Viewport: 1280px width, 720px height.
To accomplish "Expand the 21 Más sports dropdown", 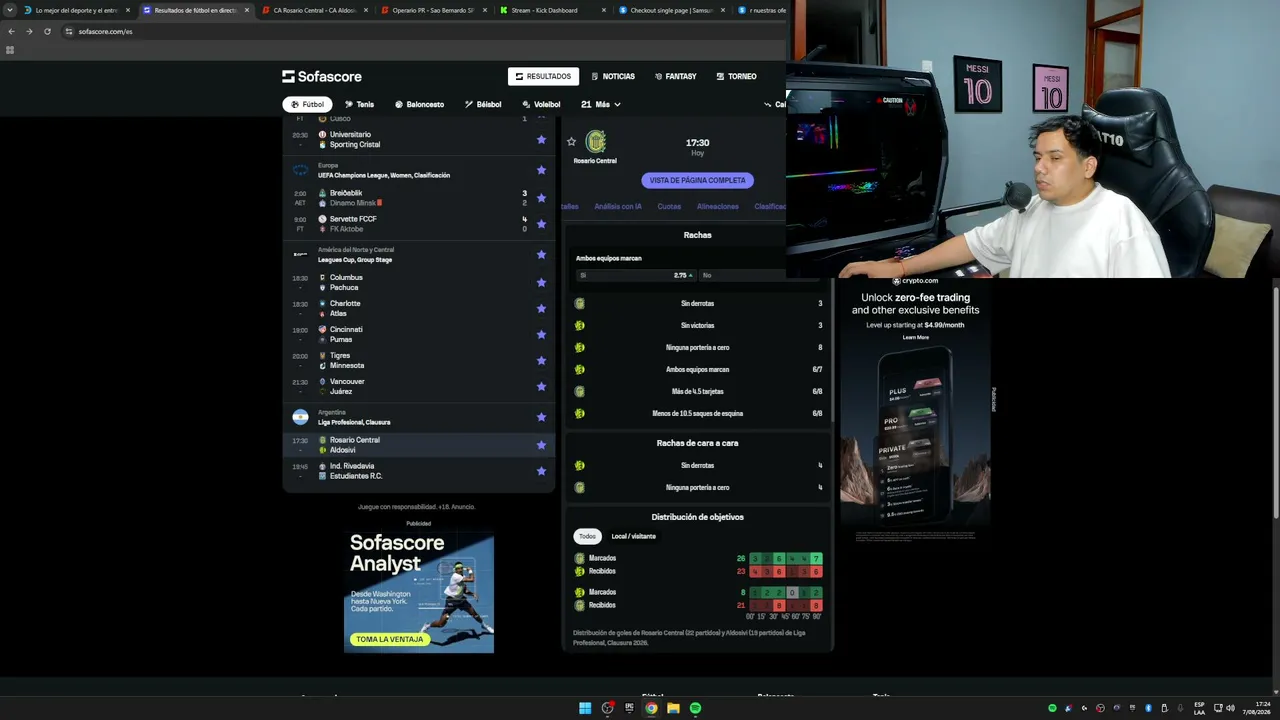I will (x=601, y=104).
